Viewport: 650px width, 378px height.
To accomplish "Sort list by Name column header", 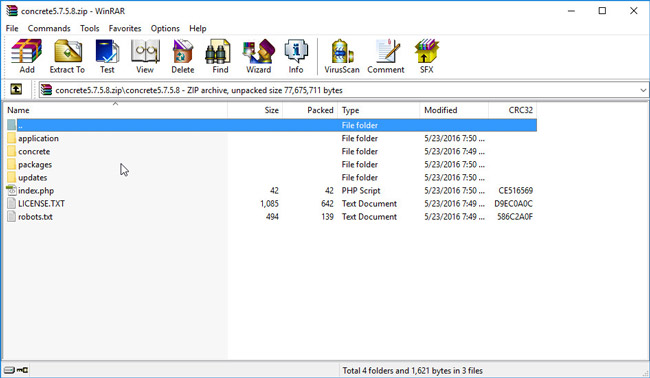I will pos(115,110).
